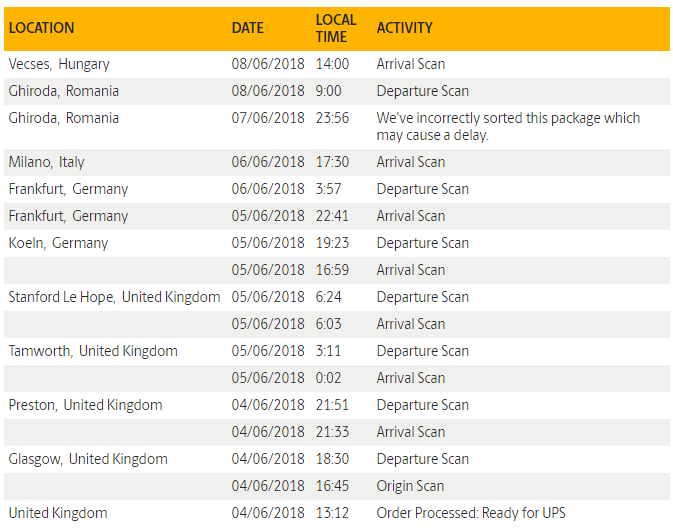Select the Tamworth, United Kingdom entry
673x532 pixels.
[x=93, y=351]
